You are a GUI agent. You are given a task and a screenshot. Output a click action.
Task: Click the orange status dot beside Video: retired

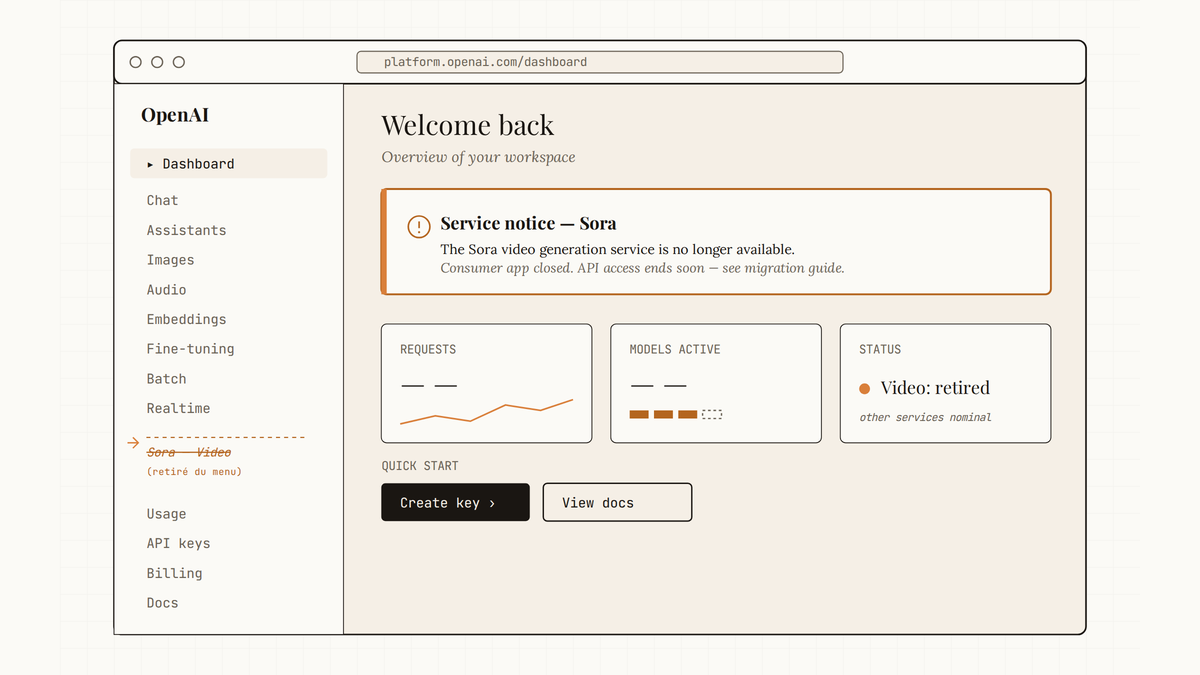coord(865,388)
